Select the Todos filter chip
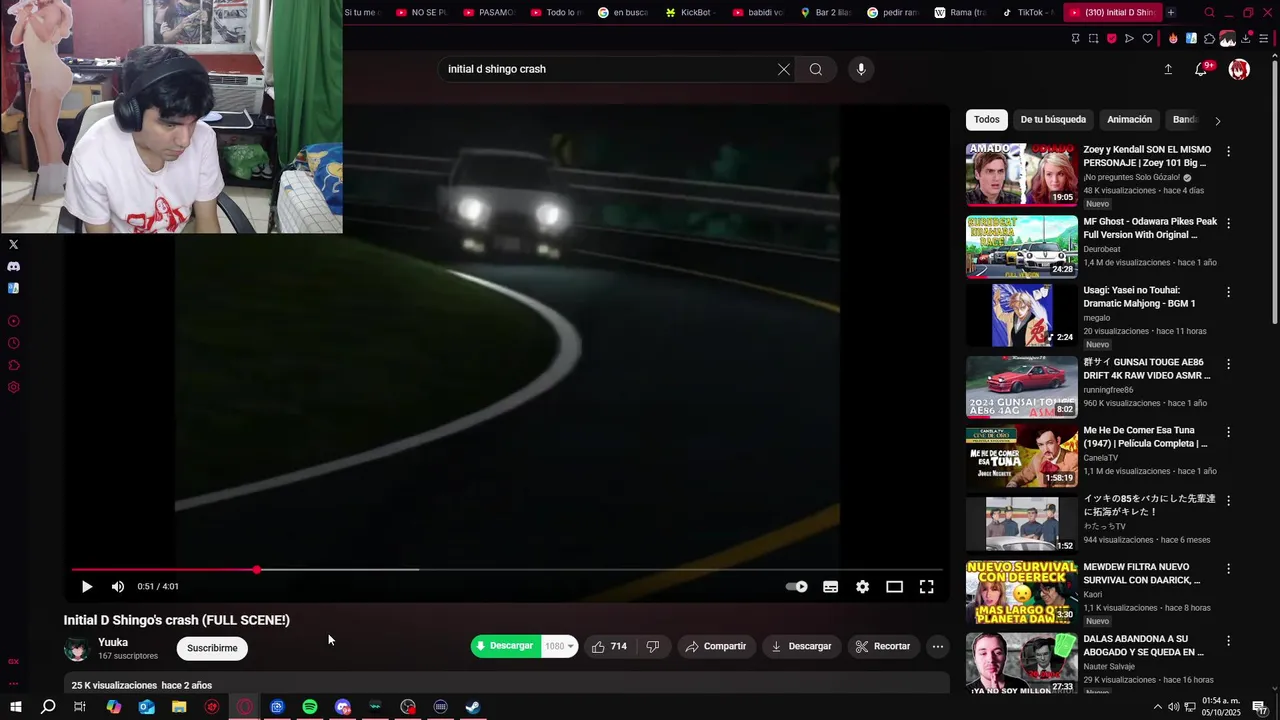The image size is (1280, 720). point(987,120)
